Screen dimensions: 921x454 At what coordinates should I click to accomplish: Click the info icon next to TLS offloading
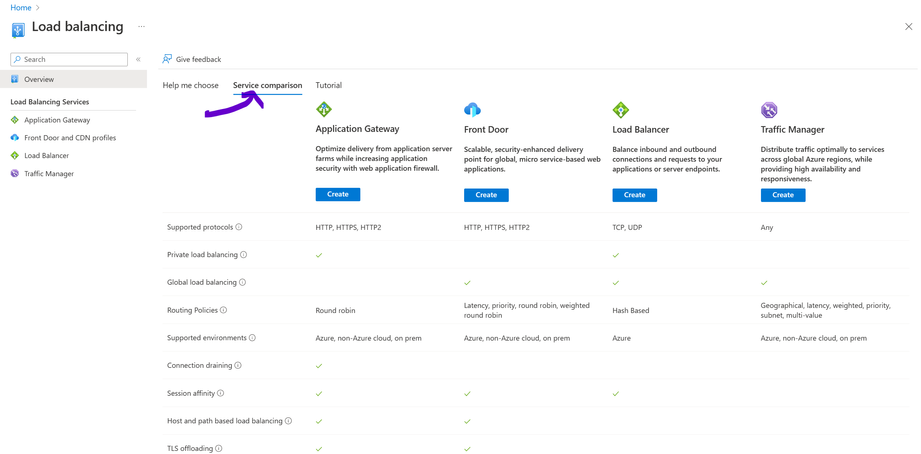(x=219, y=449)
